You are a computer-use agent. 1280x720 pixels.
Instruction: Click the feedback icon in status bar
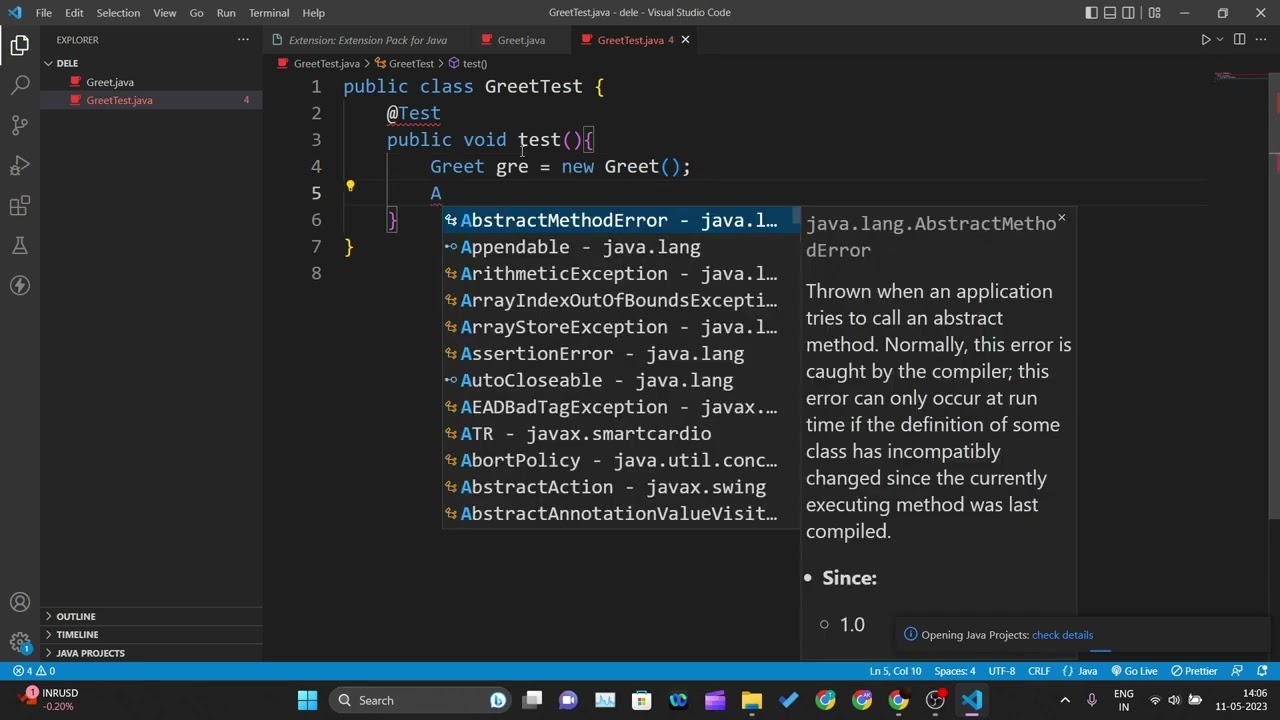tap(1237, 671)
